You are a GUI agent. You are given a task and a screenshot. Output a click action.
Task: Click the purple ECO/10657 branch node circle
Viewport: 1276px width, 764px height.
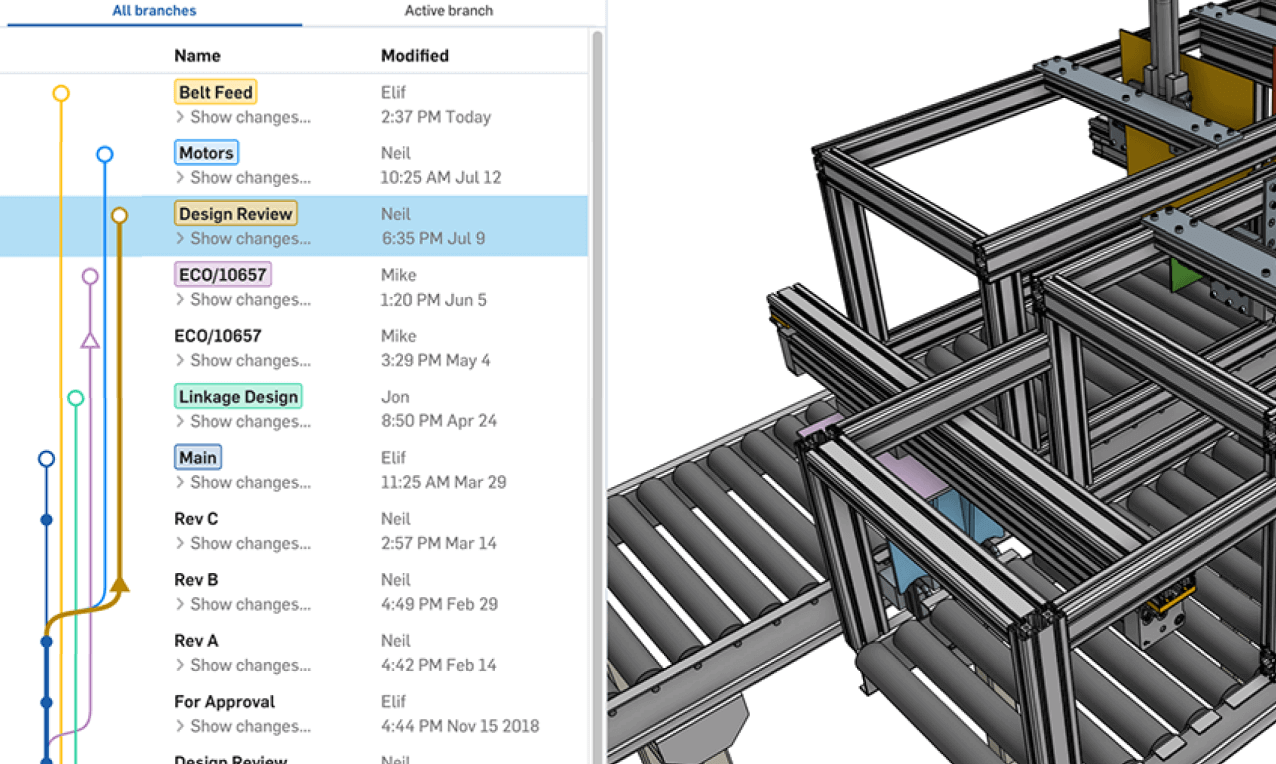point(91,274)
